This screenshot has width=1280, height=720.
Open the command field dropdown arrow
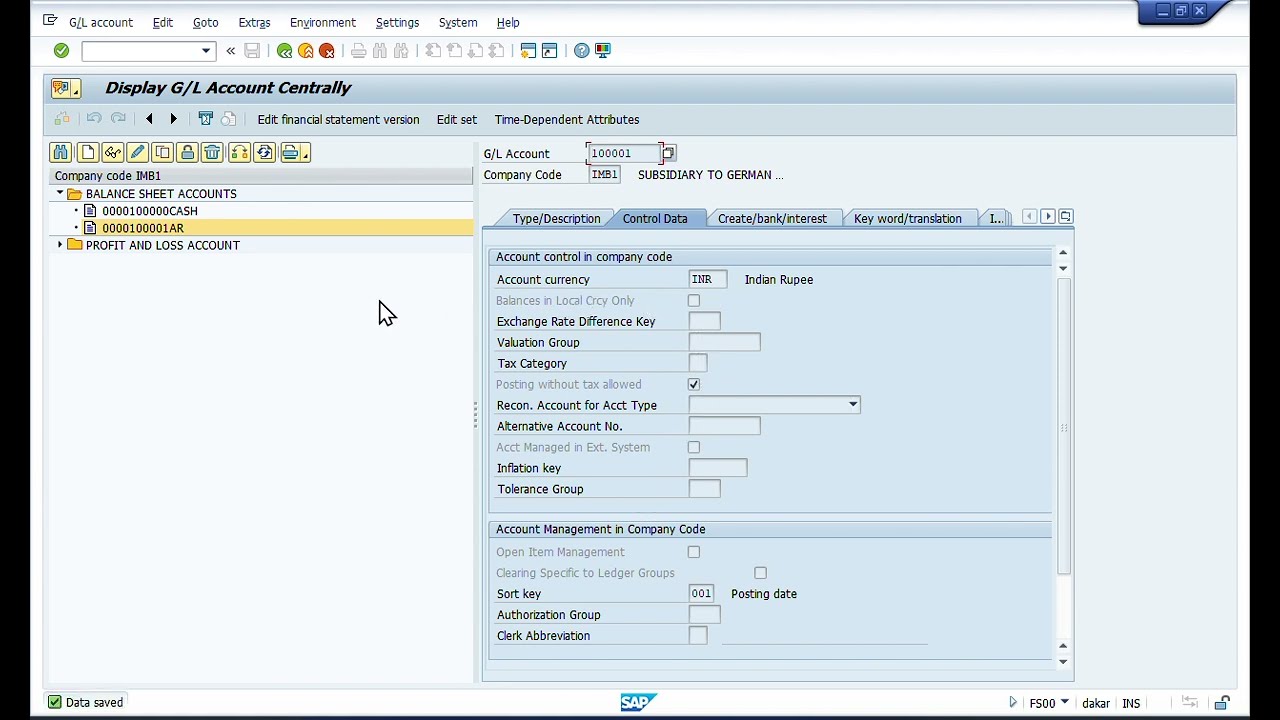click(206, 51)
